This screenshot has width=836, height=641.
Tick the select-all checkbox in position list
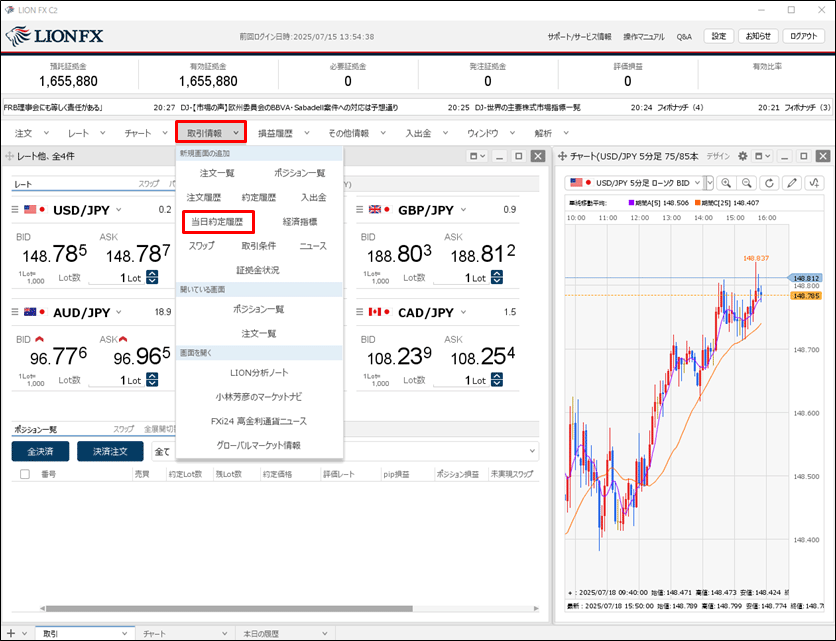click(x=24, y=474)
